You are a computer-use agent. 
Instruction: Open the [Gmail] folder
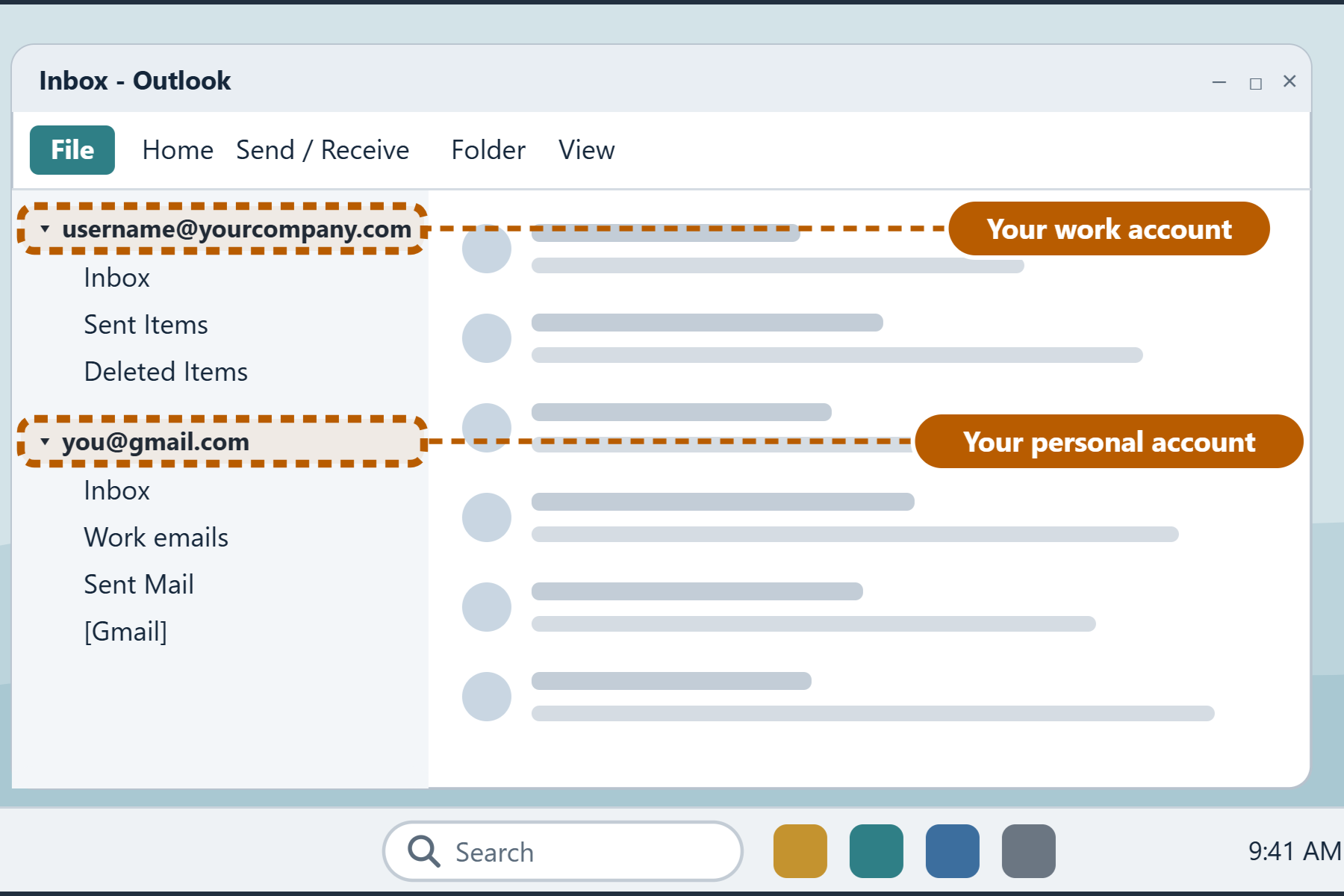125,632
